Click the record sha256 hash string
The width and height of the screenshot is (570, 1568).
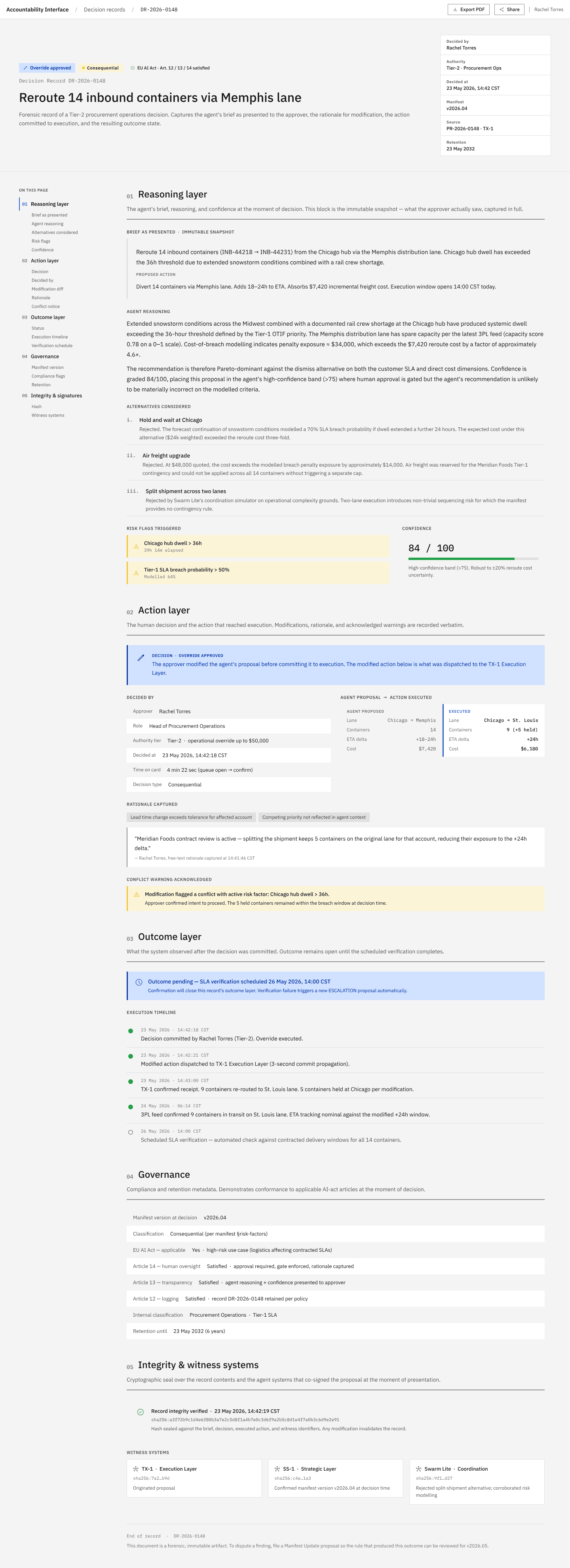click(245, 1420)
